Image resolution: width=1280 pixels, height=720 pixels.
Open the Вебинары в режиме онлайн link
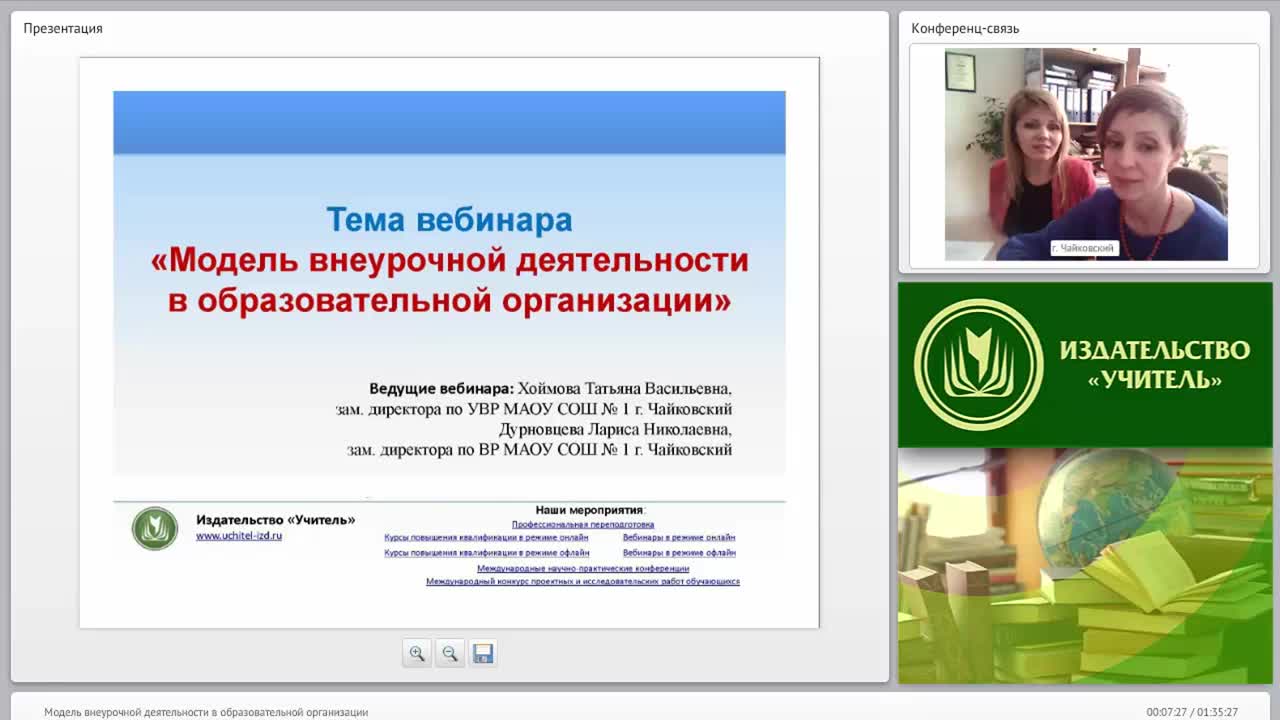(x=679, y=538)
